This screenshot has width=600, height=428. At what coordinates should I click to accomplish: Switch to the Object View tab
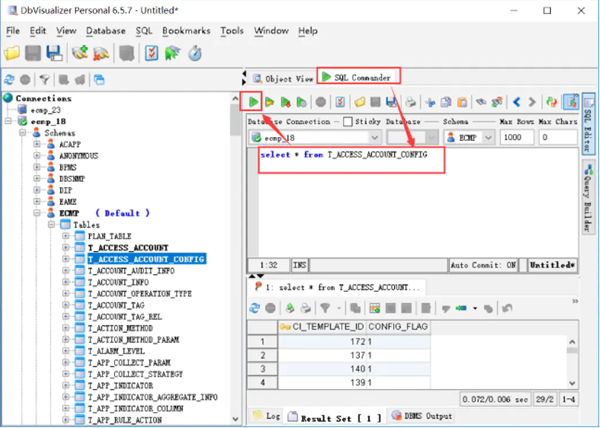(282, 77)
